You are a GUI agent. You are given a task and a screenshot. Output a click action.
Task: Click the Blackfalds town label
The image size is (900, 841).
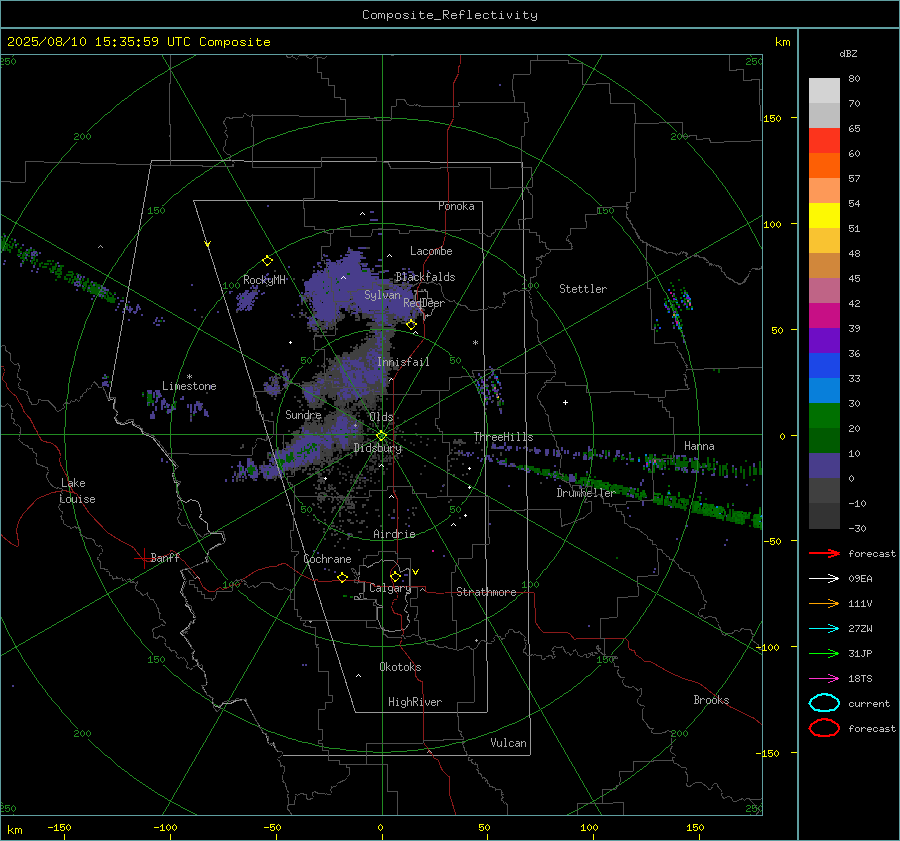425,277
